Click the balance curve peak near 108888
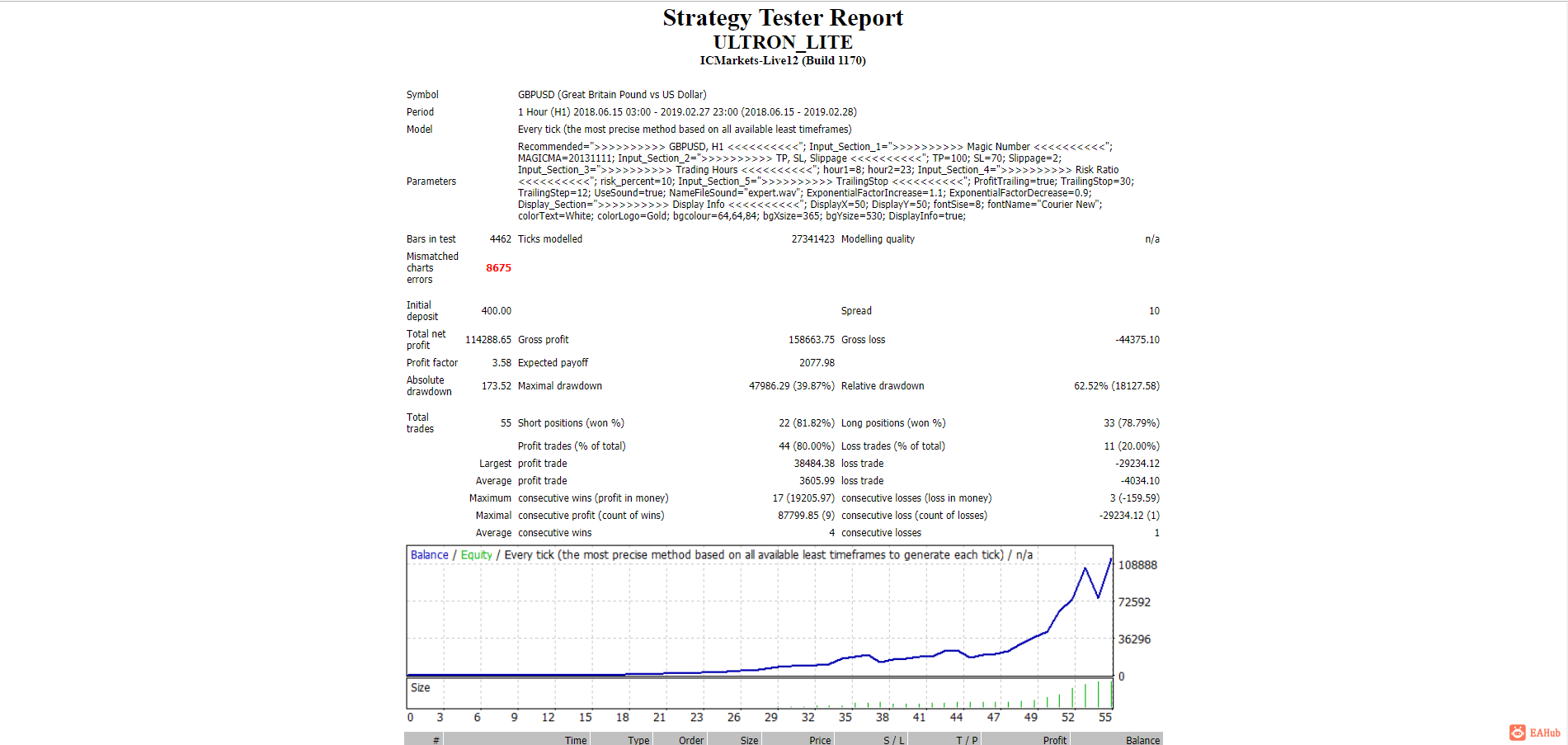This screenshot has height=745, width=1568. pos(1111,560)
